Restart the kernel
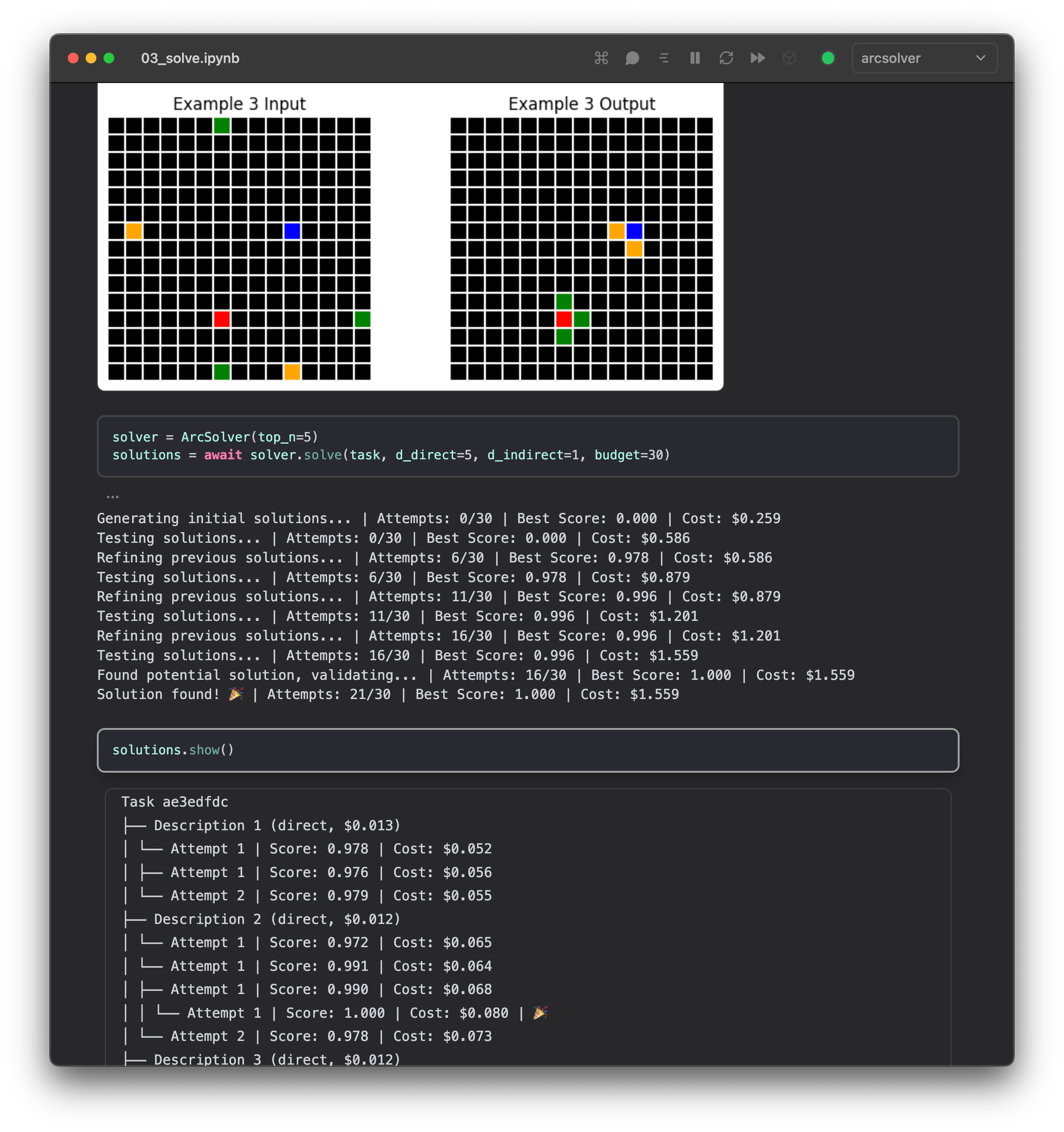 pos(726,58)
